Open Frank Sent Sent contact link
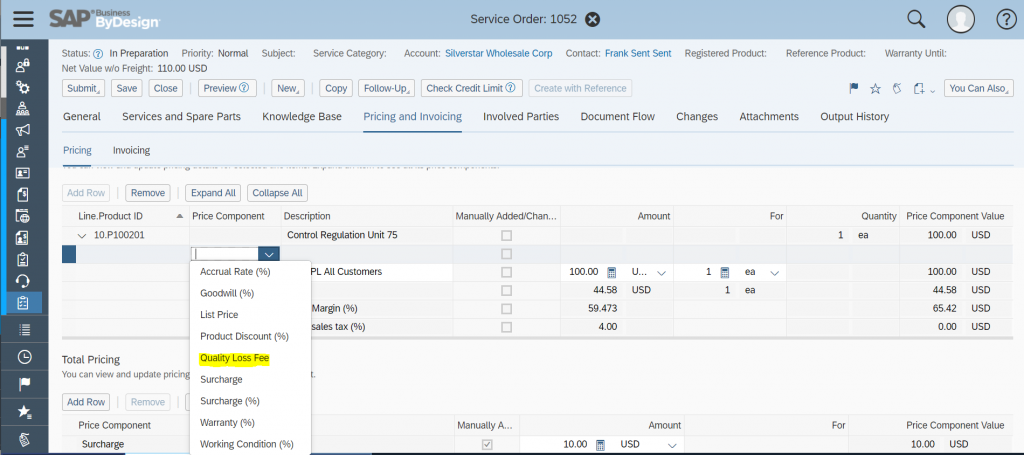 point(638,54)
